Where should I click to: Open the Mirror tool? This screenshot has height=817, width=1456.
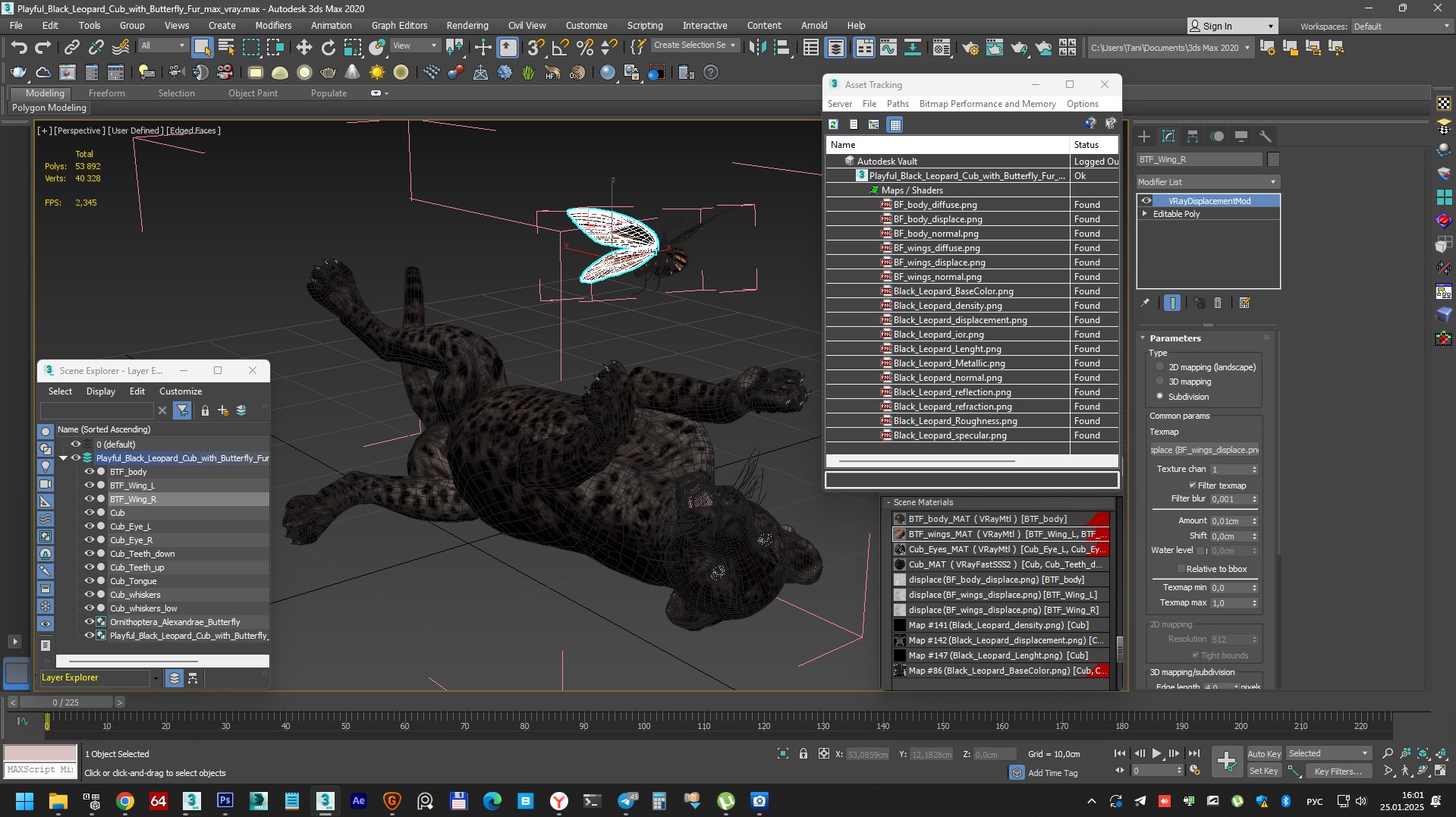click(757, 47)
